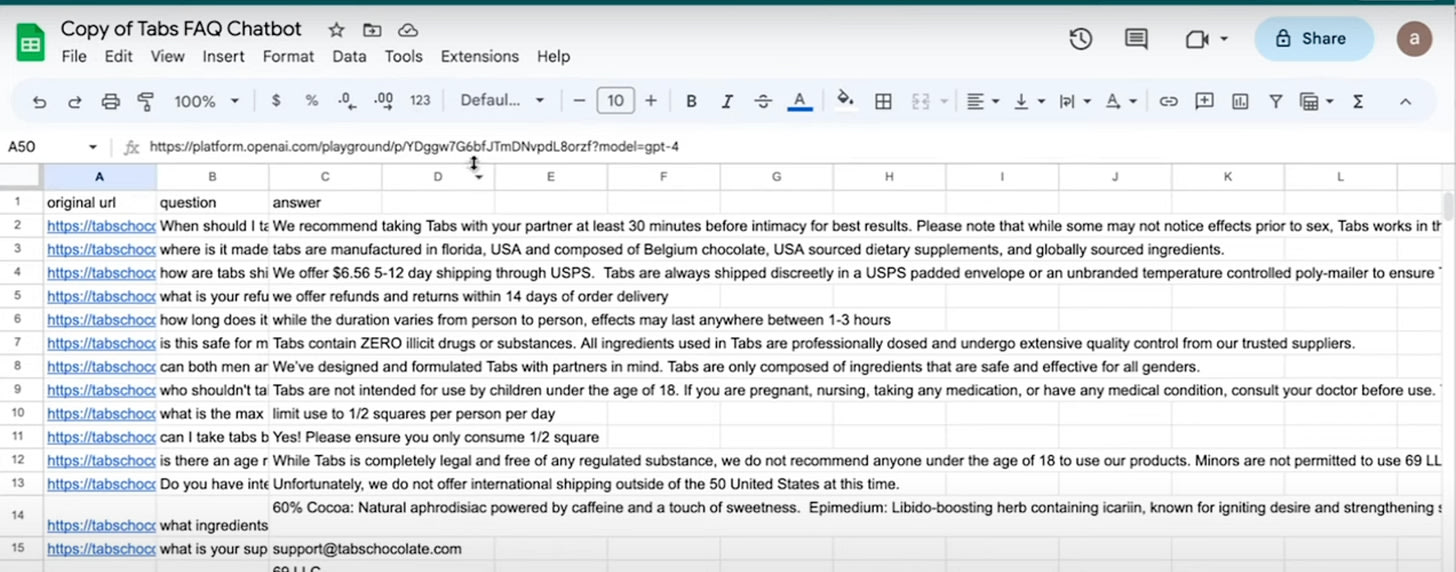Open the account avatar menu
Screen dimensions: 1456x572
click(1414, 38)
